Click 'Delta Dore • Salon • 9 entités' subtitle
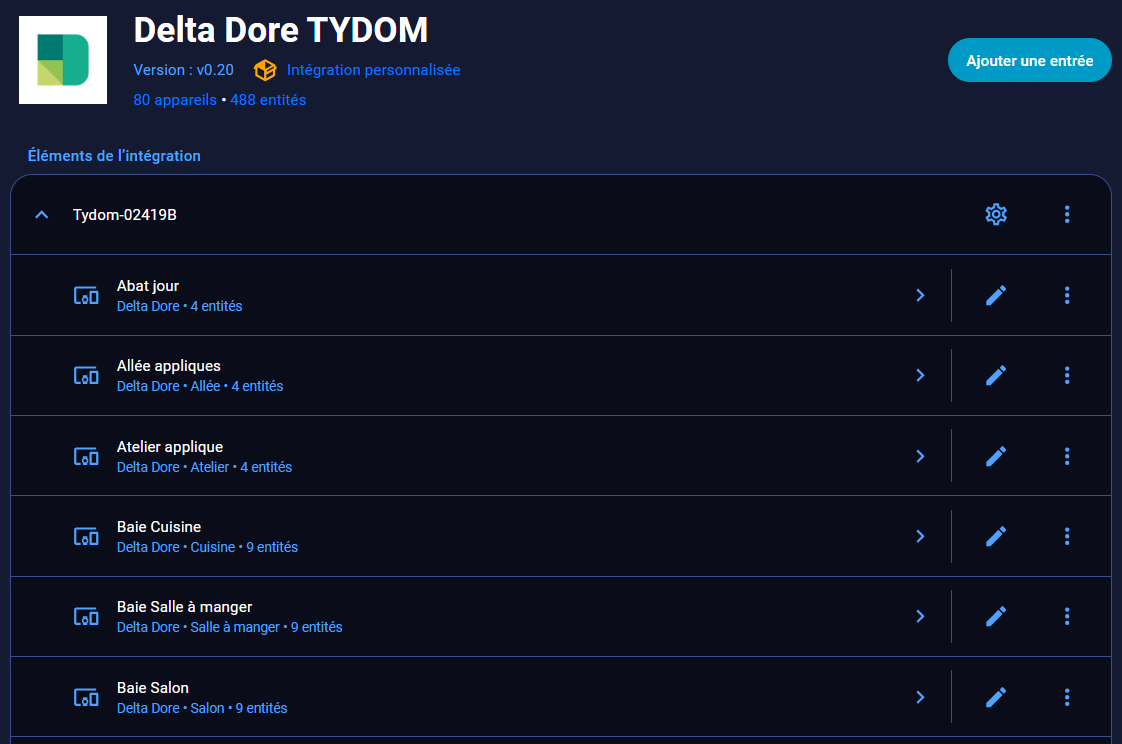The height and width of the screenshot is (744, 1122). 202,708
